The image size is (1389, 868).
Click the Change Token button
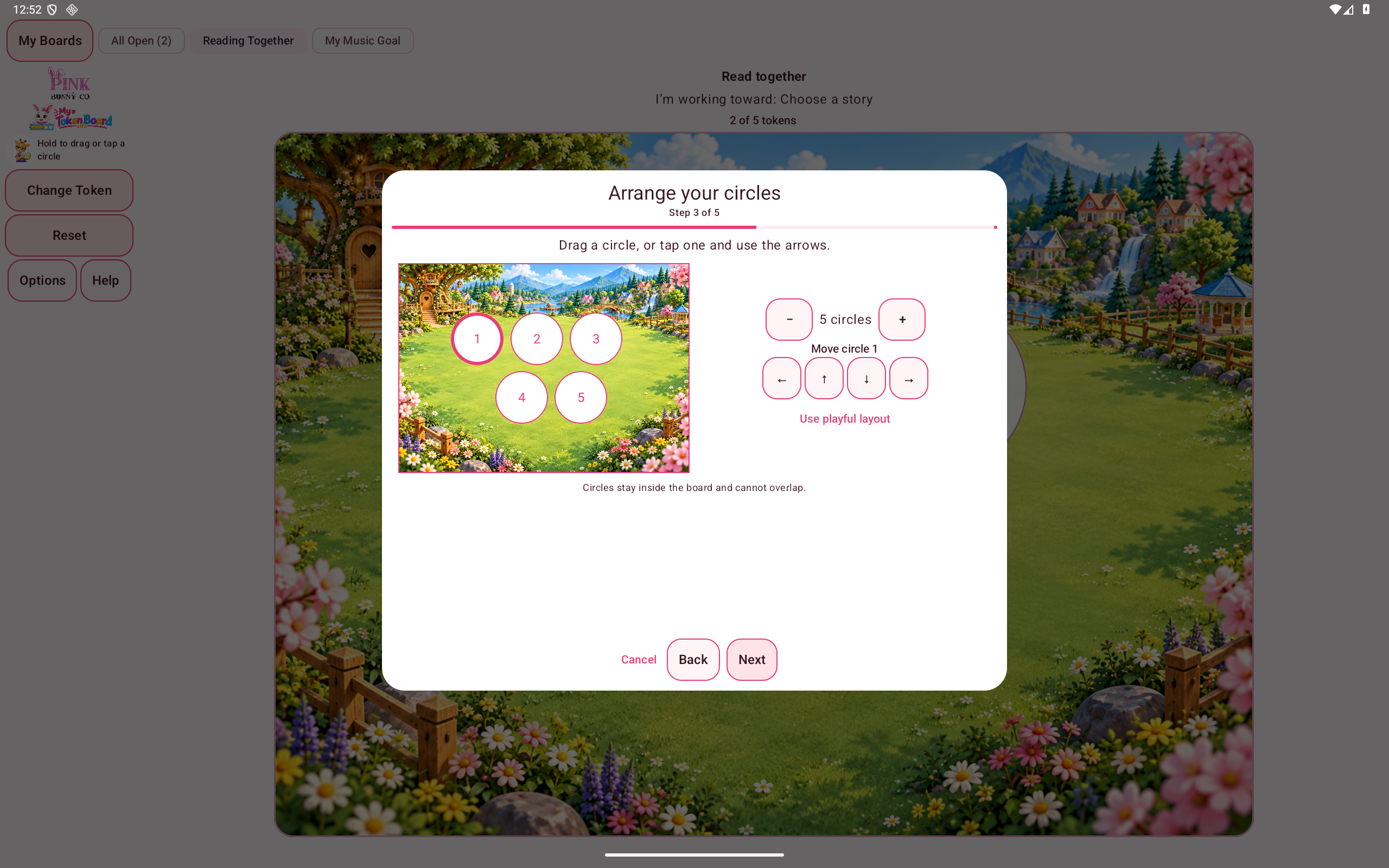[x=69, y=190]
